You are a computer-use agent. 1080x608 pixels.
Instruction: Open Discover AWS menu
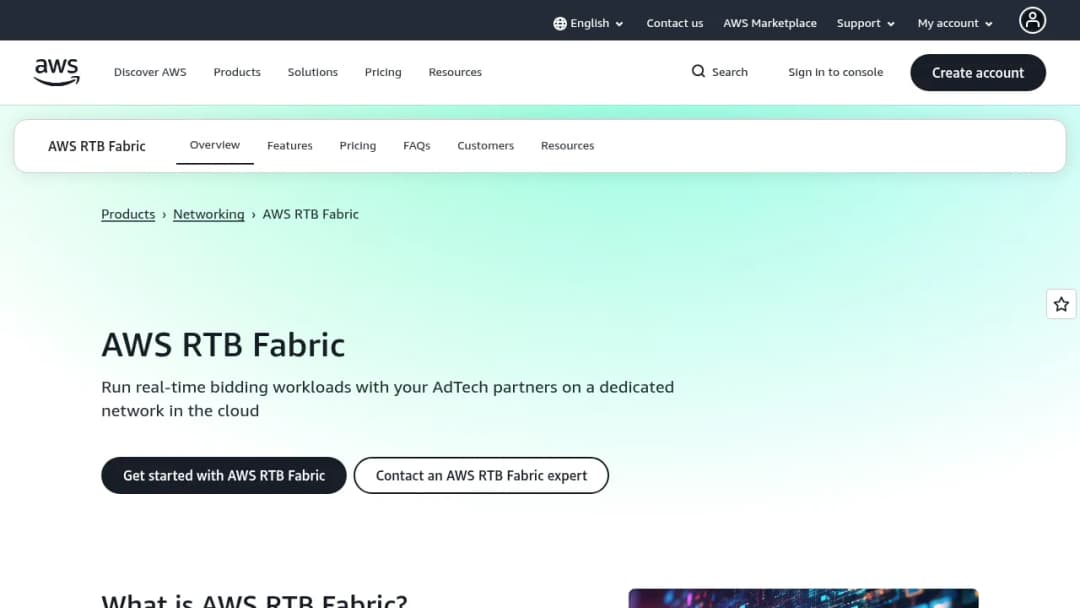point(150,72)
